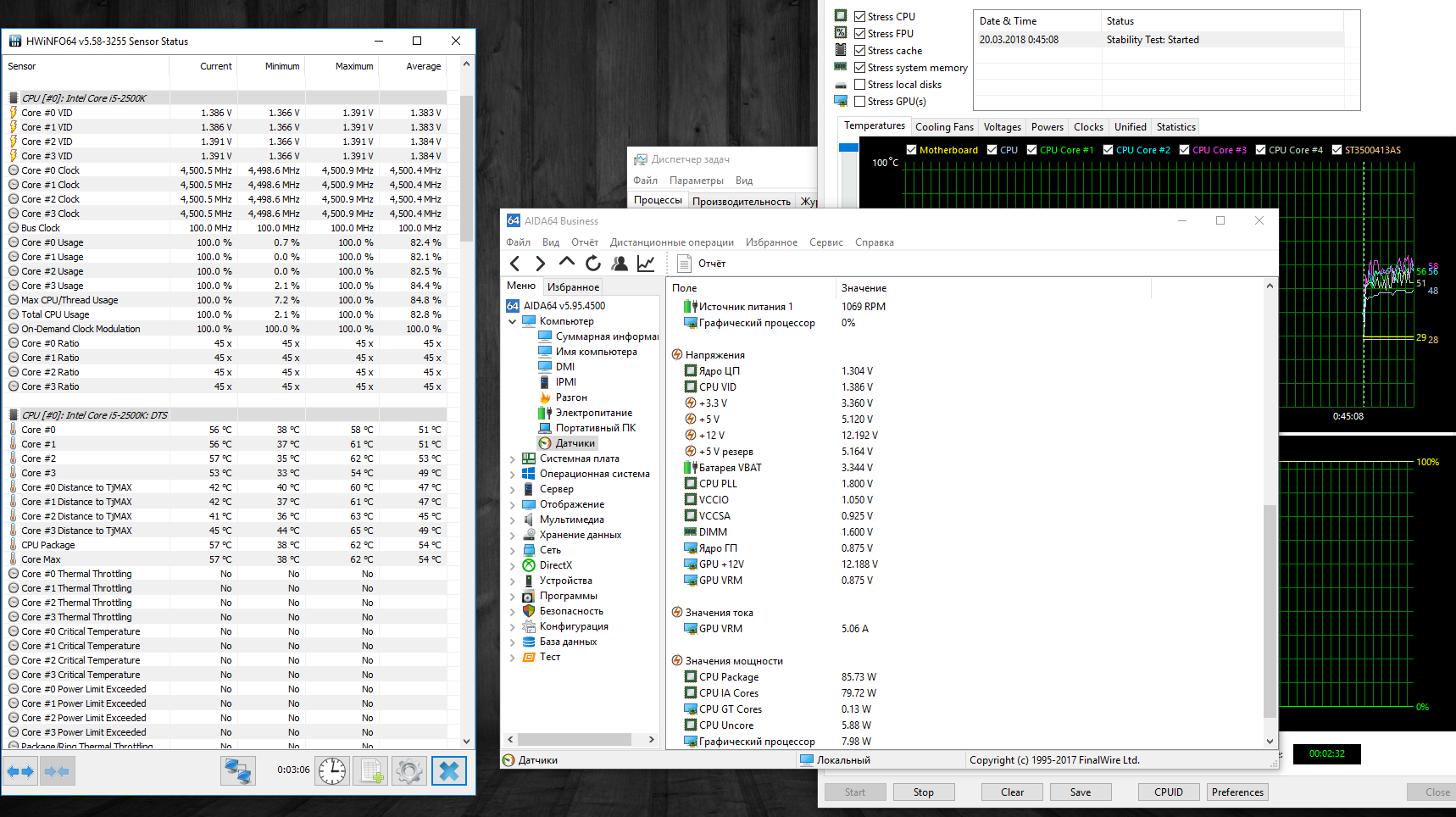Expand the Сеть tree node

coord(512,550)
